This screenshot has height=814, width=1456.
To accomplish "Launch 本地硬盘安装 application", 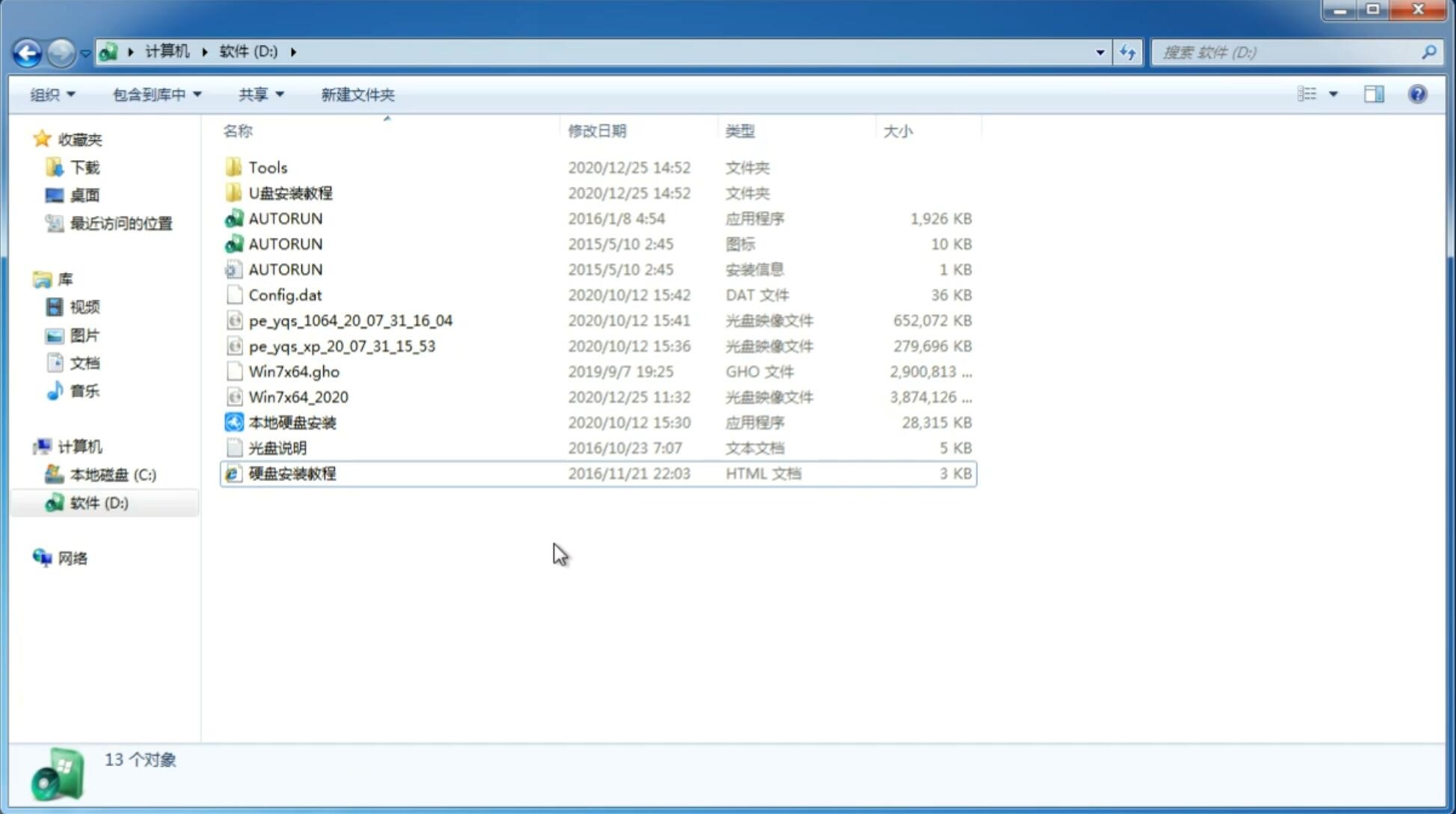I will tap(292, 422).
